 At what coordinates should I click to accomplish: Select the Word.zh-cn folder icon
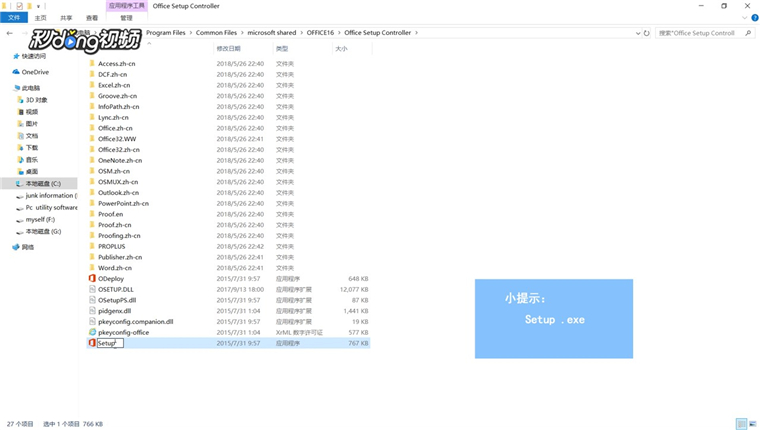[92, 268]
